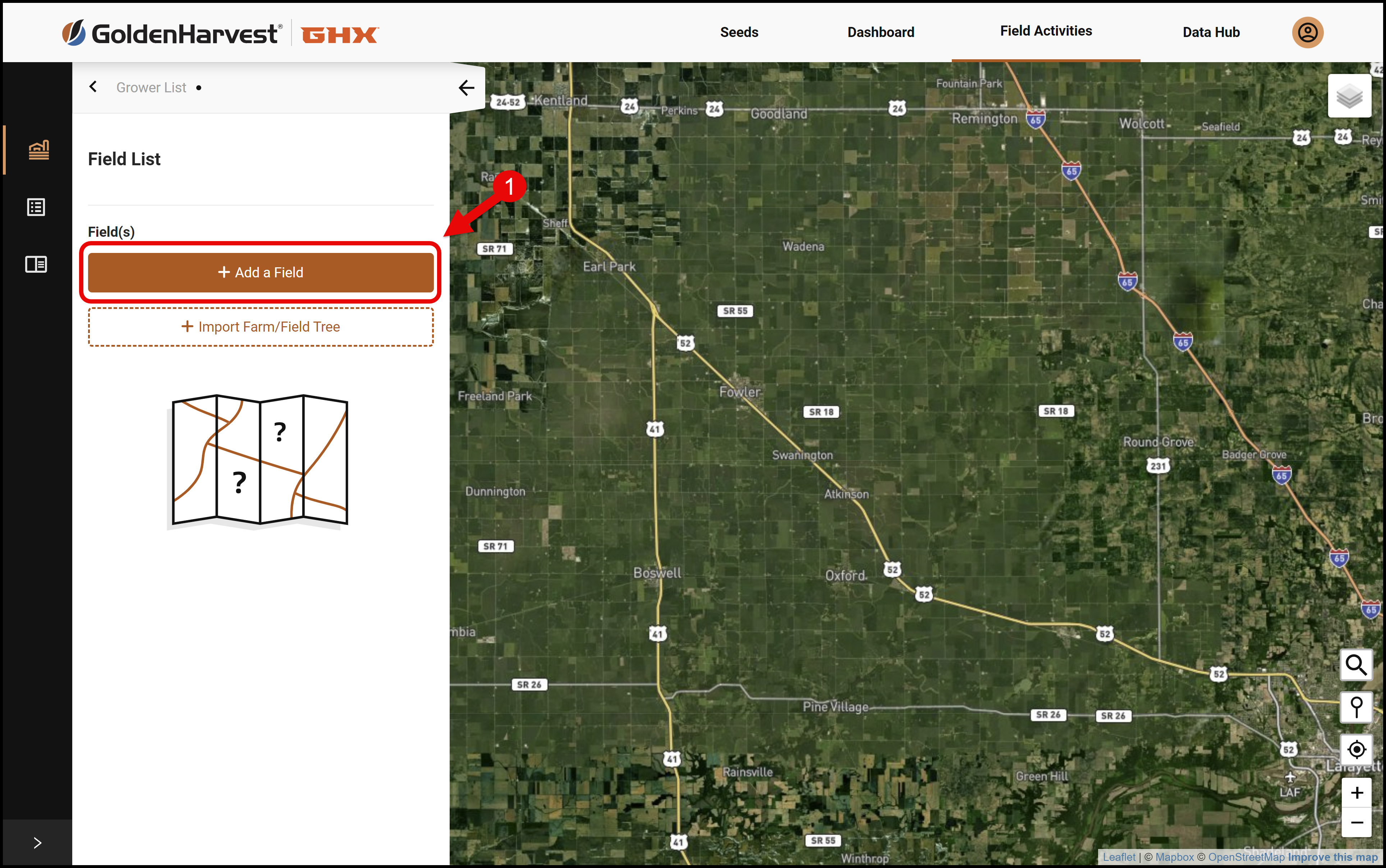This screenshot has height=868, width=1386.
Task: Click the Kentland label on map
Action: click(x=561, y=101)
